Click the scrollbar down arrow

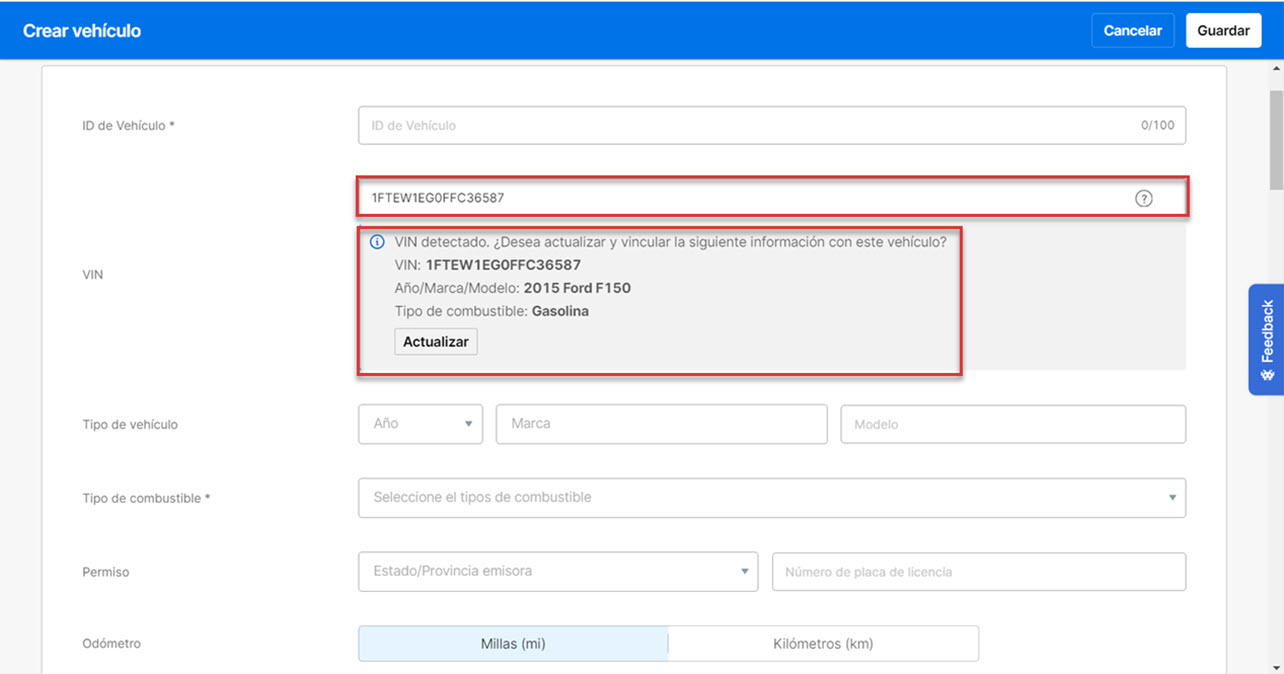click(1276, 666)
